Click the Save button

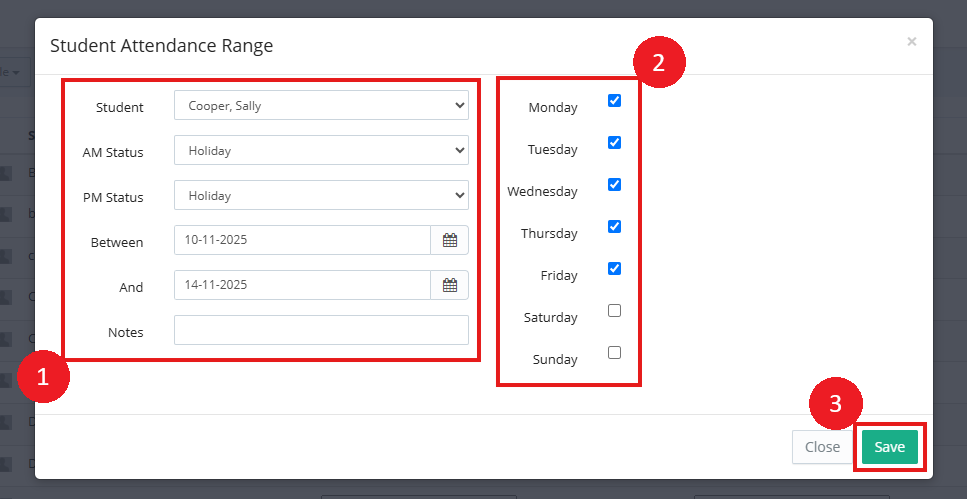889,447
